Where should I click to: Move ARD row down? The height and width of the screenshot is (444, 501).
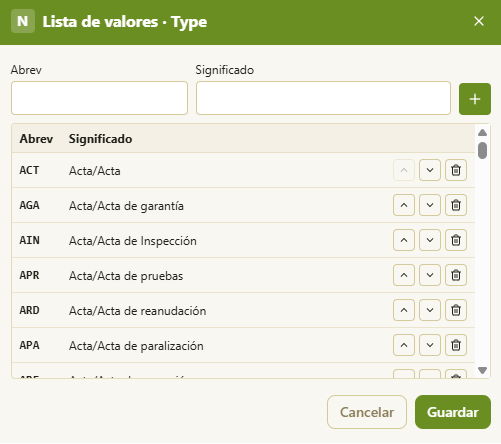(430, 310)
